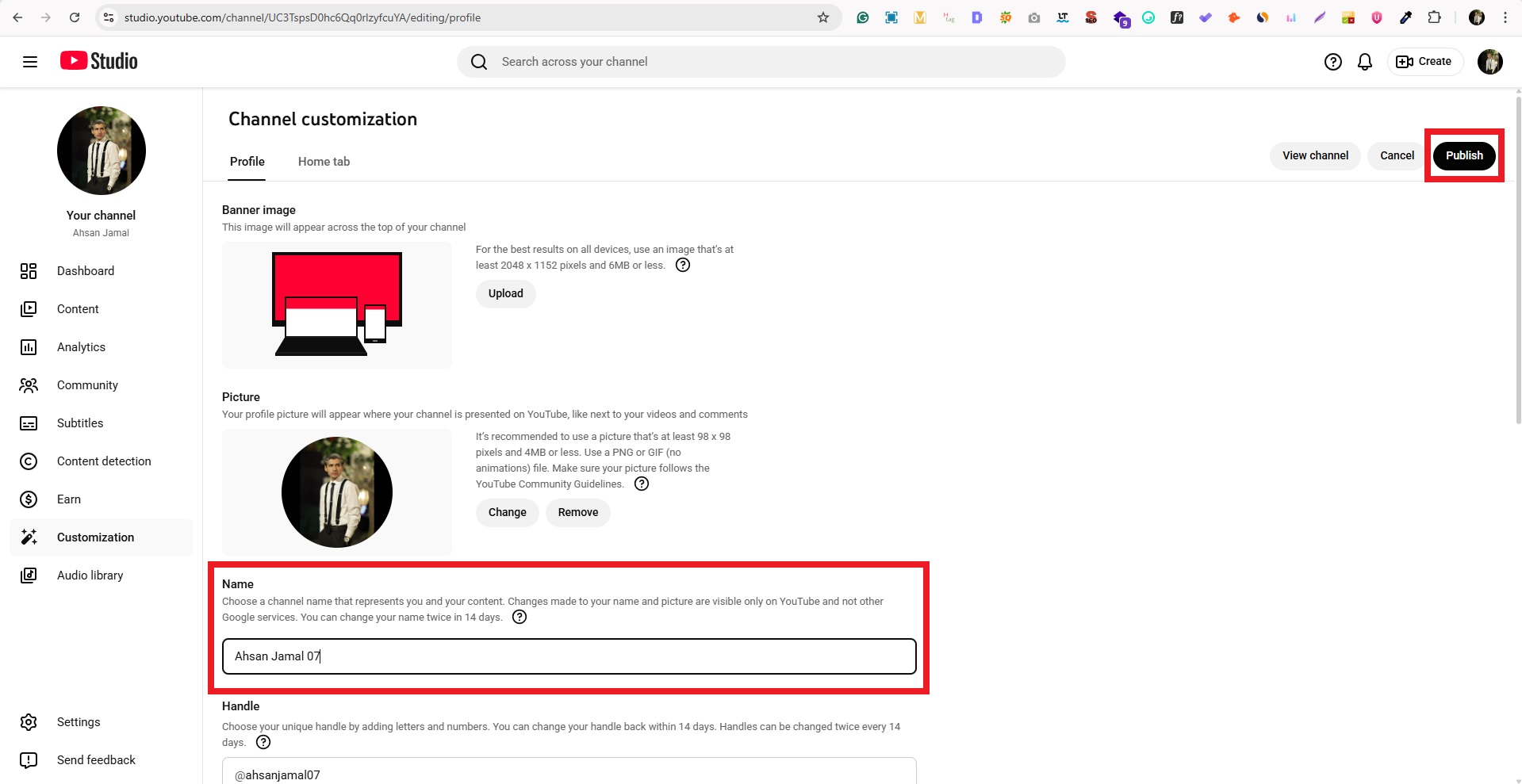Open Content detection in sidebar
The height and width of the screenshot is (784, 1522).
tap(104, 461)
